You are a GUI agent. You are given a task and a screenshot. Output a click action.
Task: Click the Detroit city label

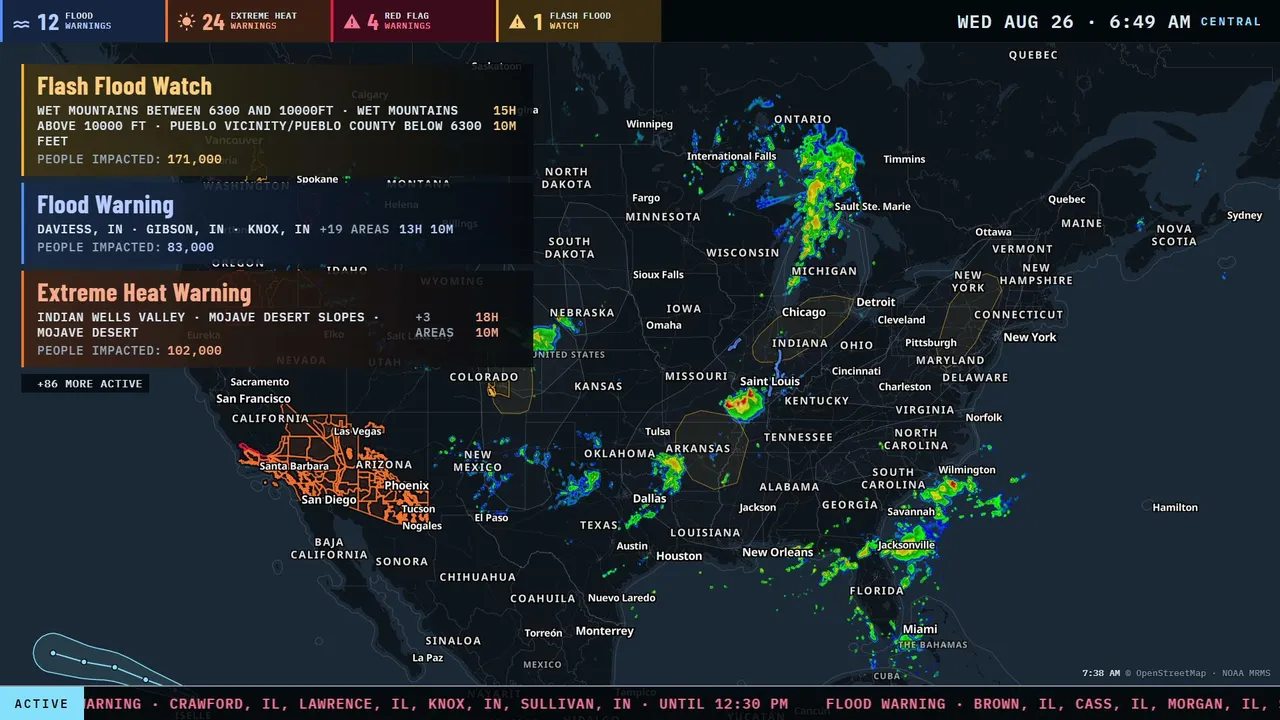tap(876, 302)
